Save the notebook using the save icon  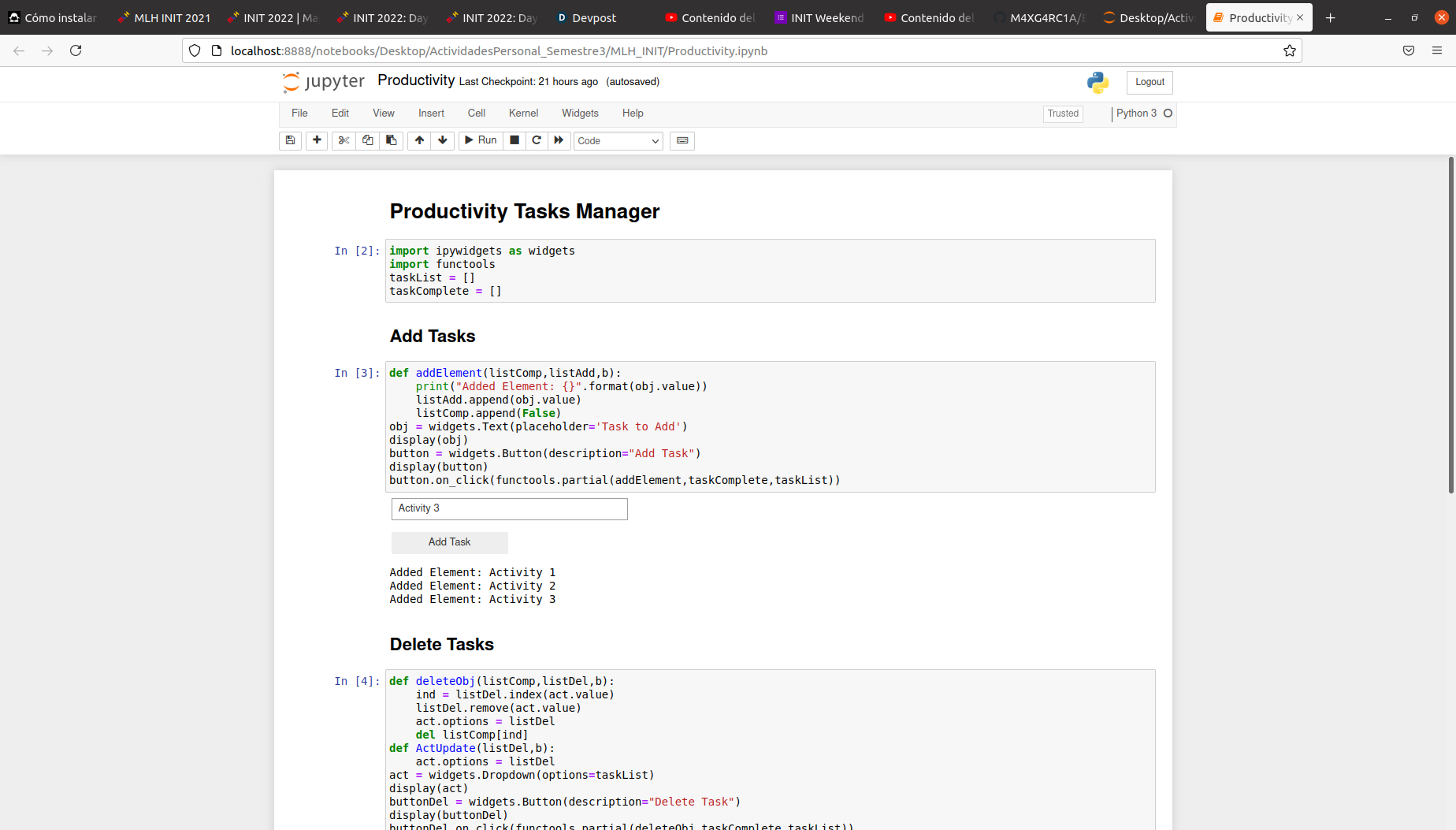point(290,140)
